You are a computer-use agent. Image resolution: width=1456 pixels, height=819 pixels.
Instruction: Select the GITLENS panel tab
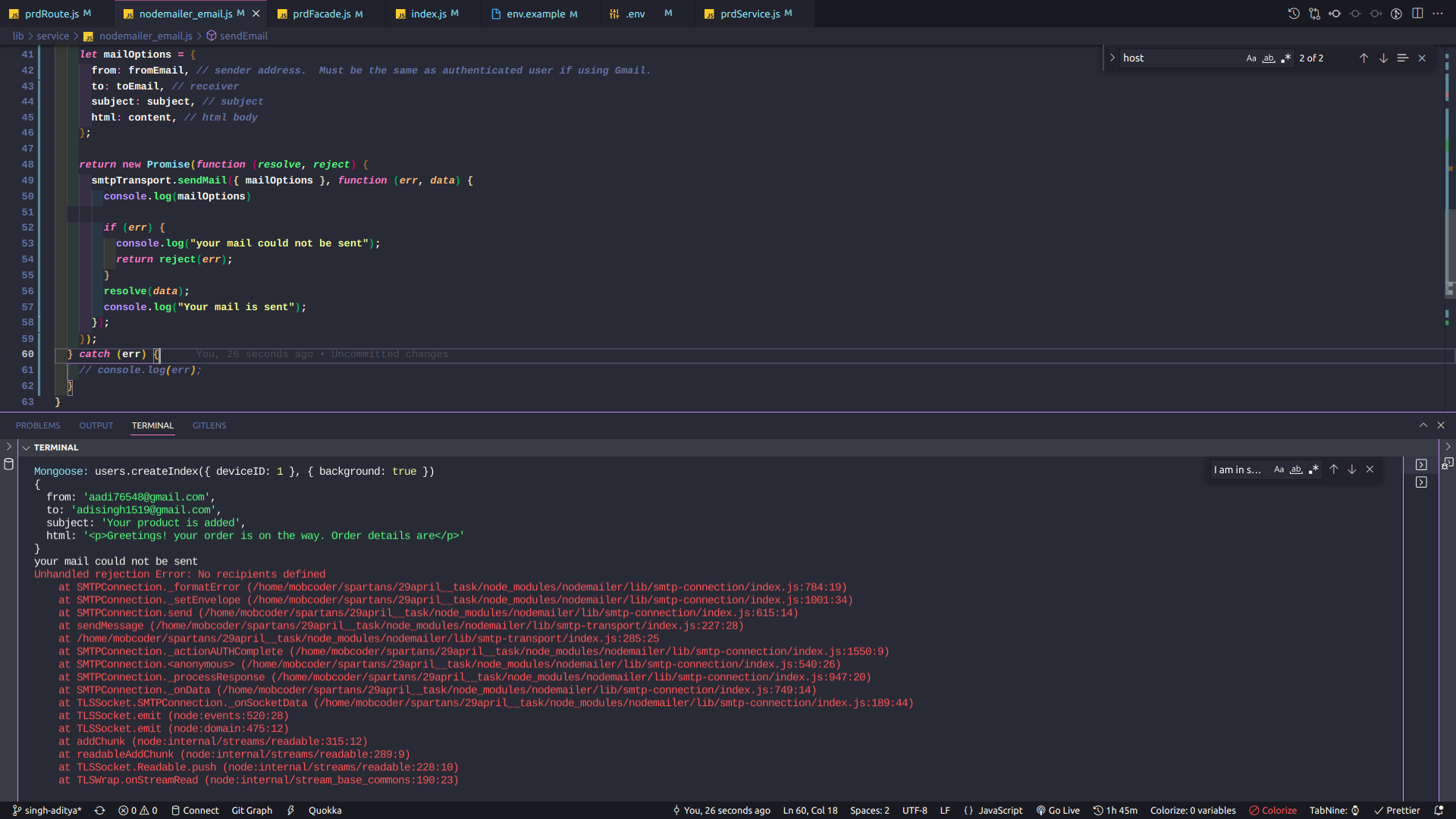(x=208, y=426)
